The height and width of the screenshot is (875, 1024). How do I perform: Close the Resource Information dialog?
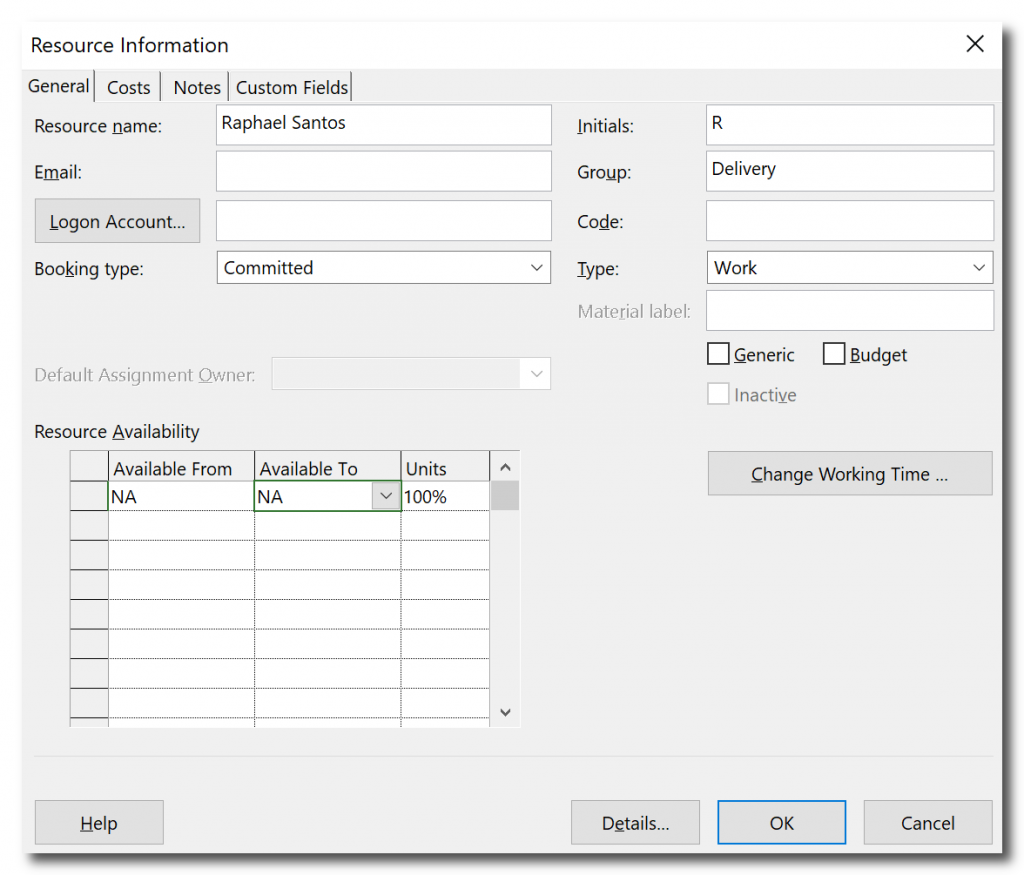[974, 44]
